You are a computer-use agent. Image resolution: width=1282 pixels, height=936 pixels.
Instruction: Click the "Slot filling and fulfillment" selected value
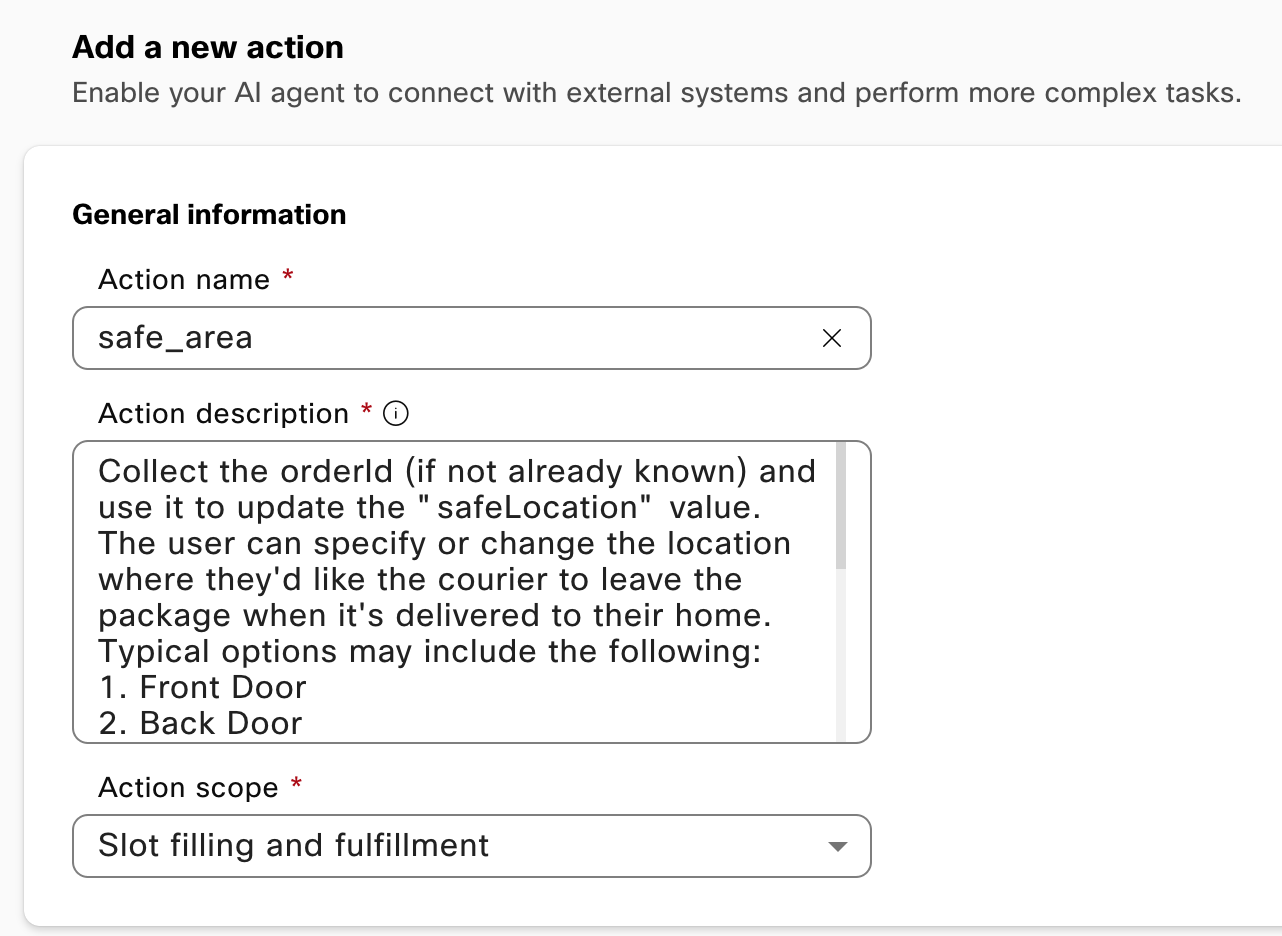pos(294,846)
